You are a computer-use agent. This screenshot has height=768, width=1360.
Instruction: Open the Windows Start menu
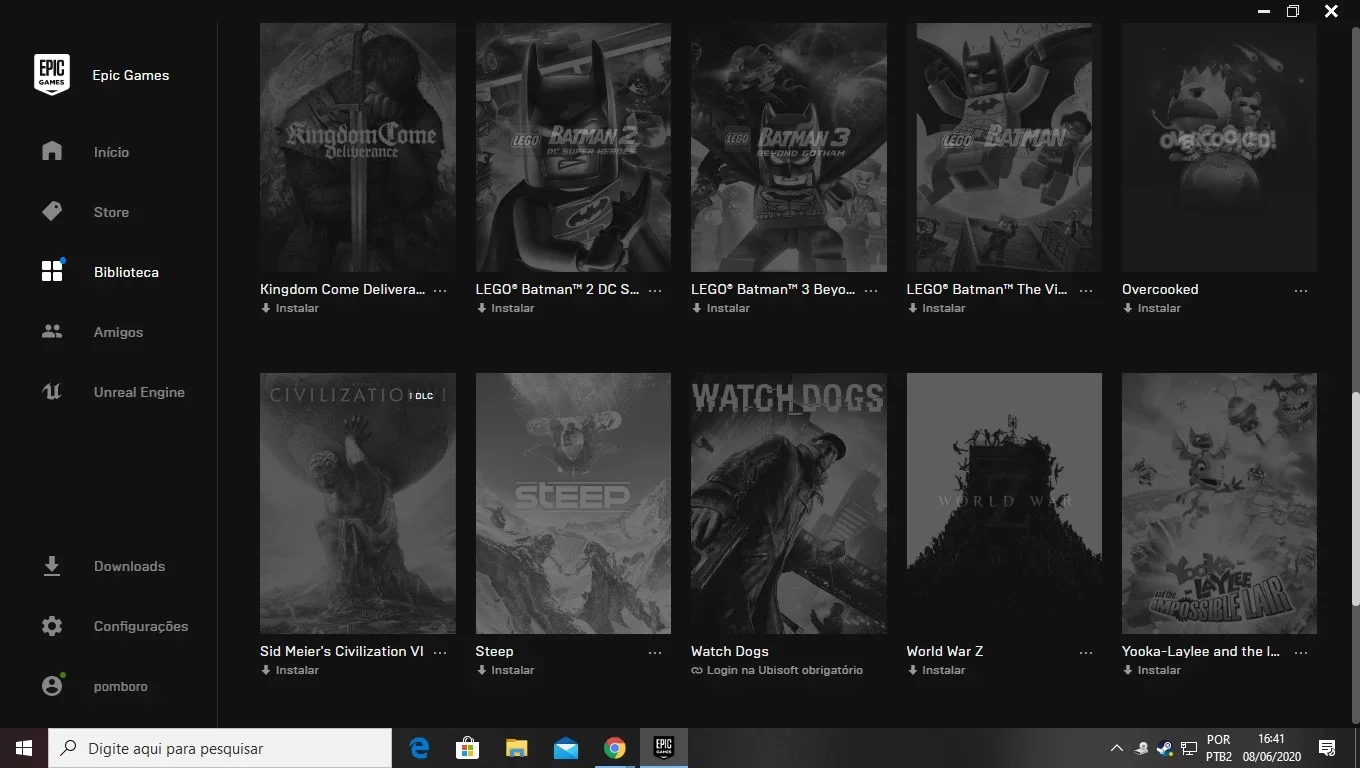(24, 748)
